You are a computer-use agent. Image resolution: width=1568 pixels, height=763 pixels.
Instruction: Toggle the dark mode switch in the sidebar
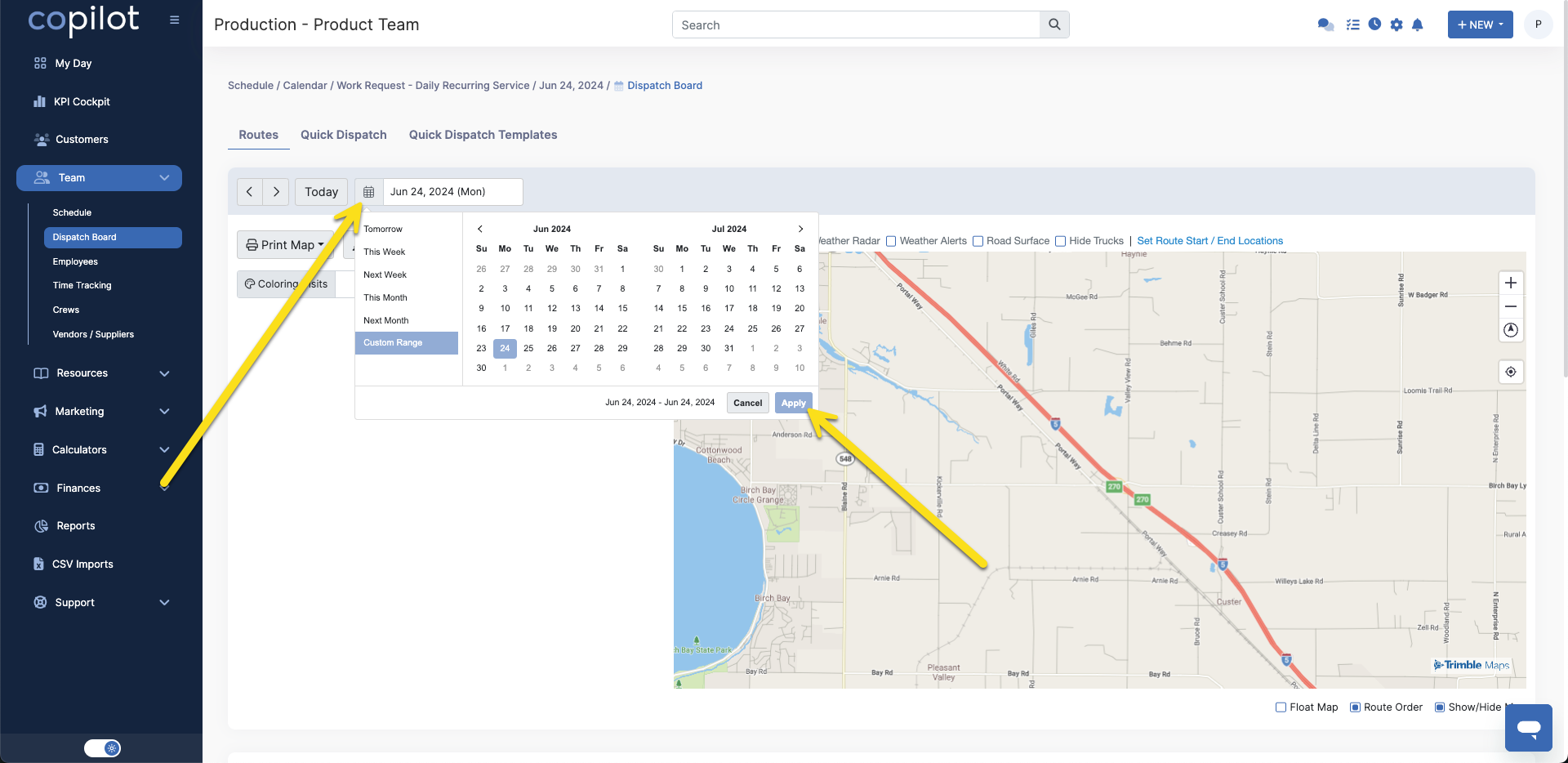[x=102, y=747]
